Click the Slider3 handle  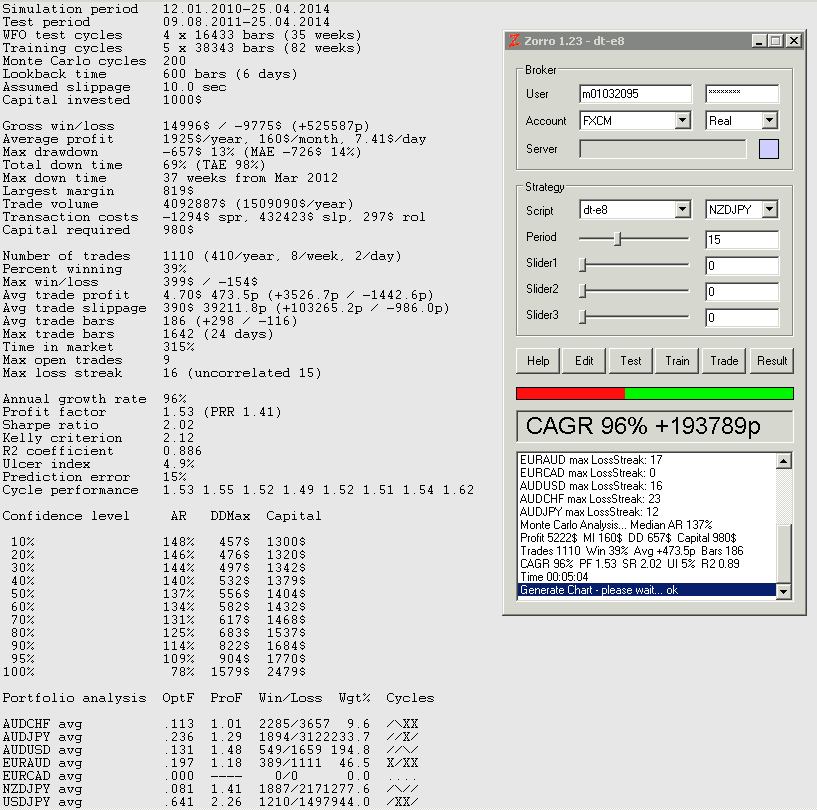click(583, 317)
